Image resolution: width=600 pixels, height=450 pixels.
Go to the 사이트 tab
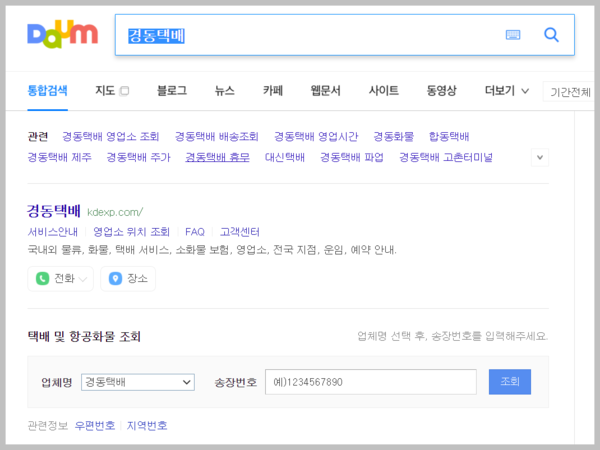click(384, 91)
